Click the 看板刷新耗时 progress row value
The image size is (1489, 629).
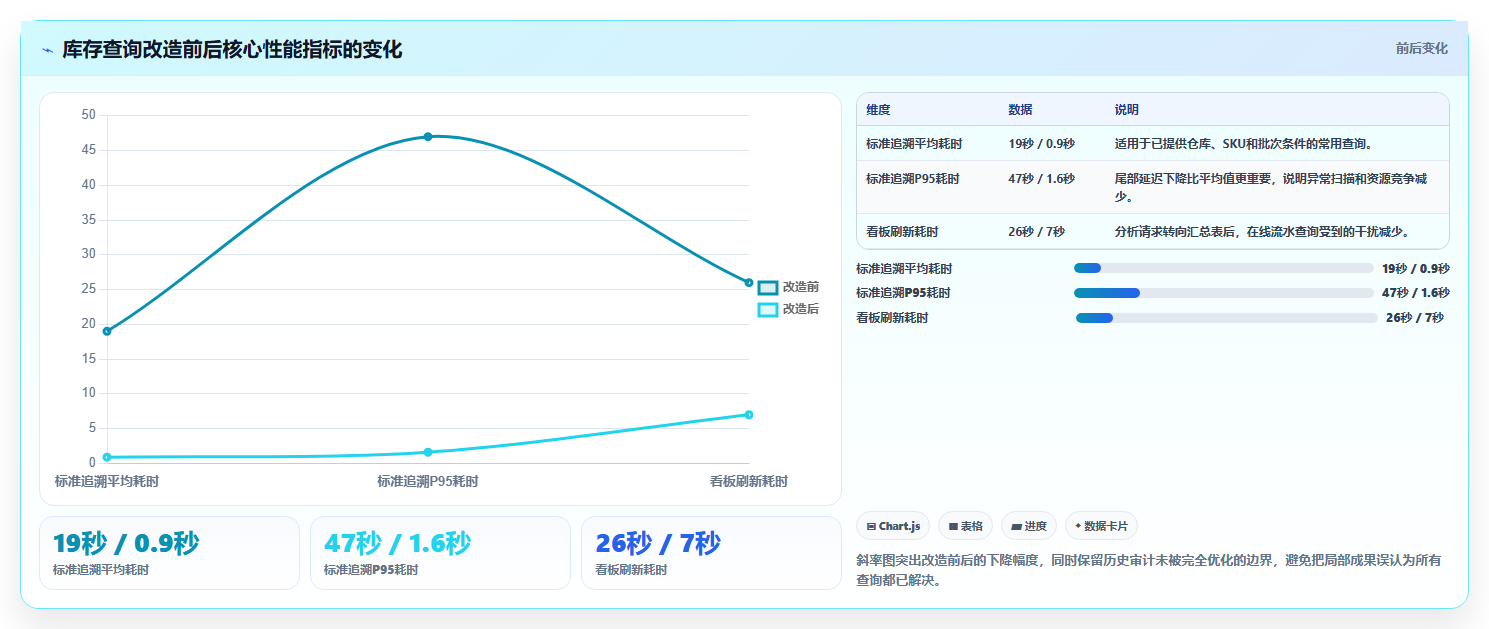(1415, 318)
